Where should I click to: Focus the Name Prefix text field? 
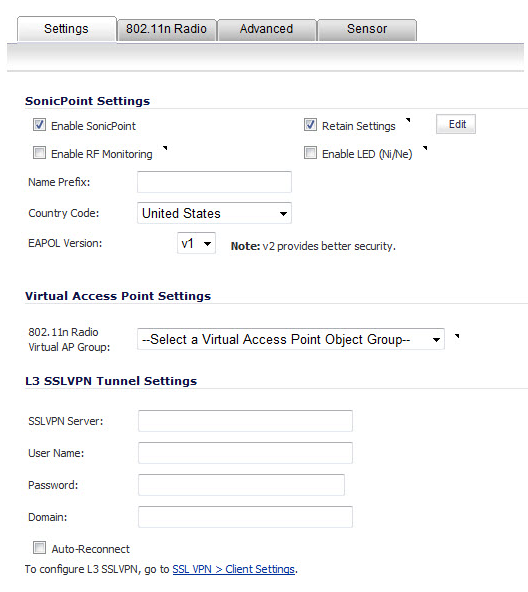(214, 182)
